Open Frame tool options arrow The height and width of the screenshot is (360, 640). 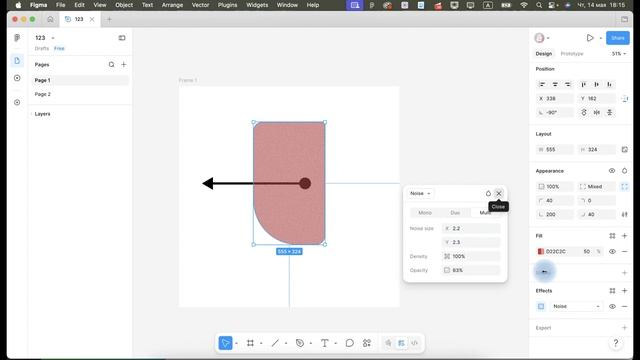[261, 343]
